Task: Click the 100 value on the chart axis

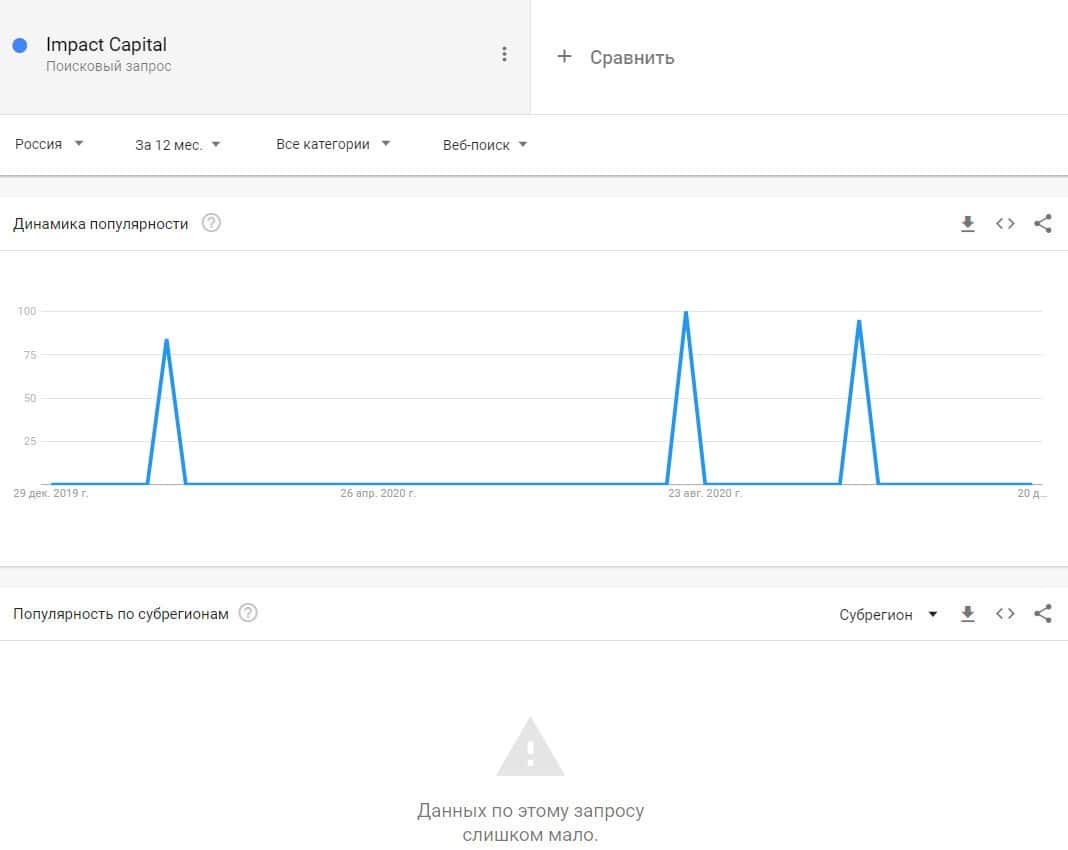Action: tap(27, 311)
